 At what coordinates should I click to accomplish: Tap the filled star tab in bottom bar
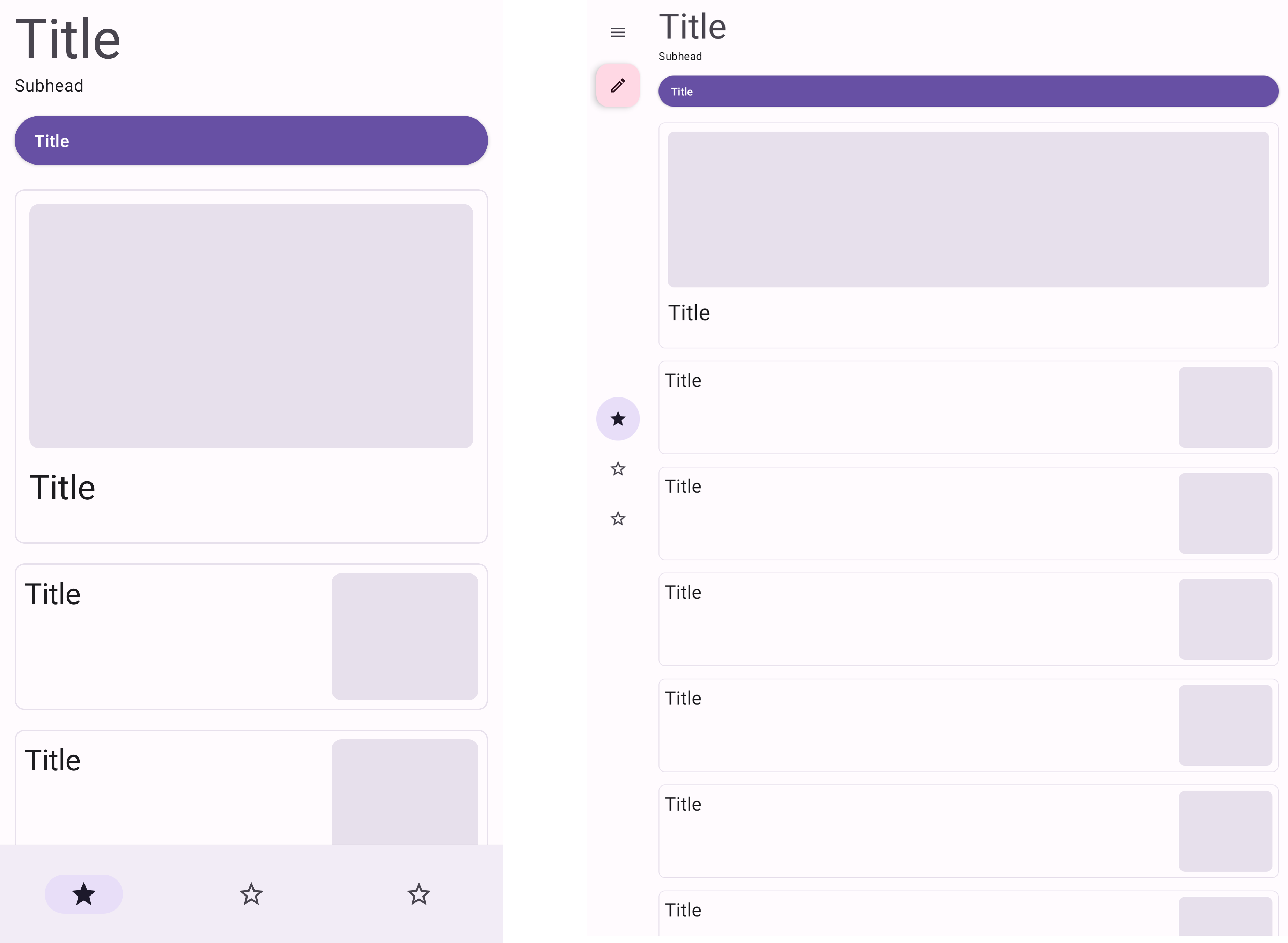[x=83, y=894]
